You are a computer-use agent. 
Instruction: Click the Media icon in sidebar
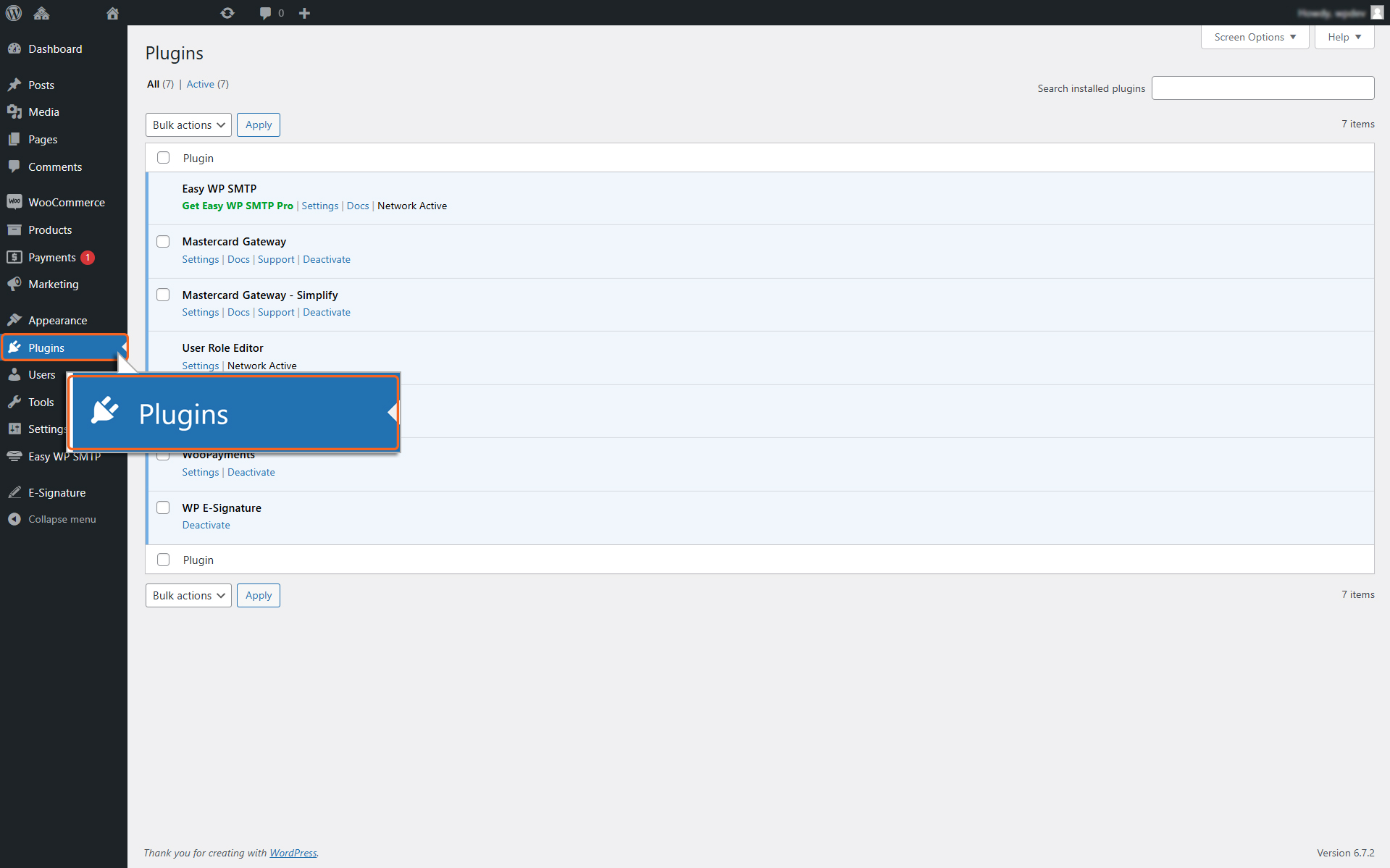14,111
